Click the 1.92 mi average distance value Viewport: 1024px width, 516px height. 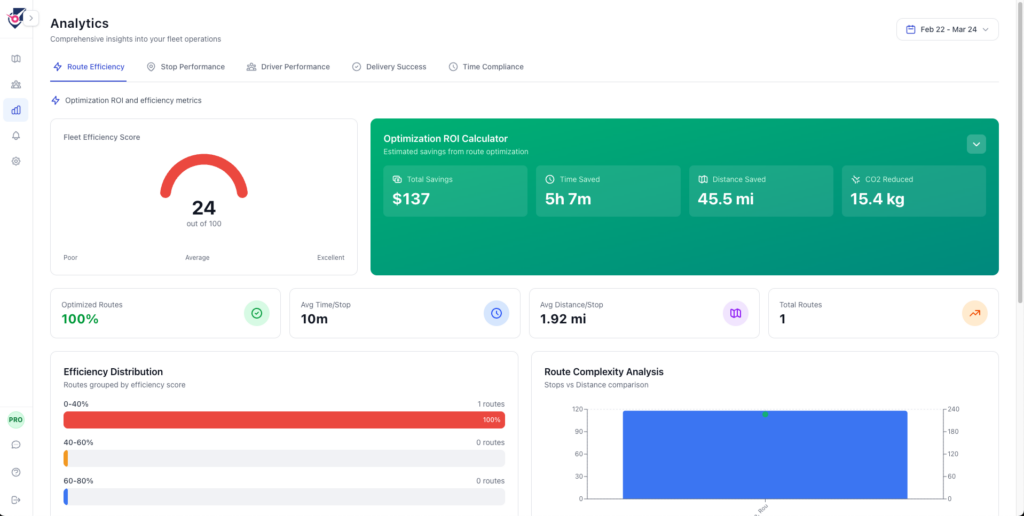point(563,319)
